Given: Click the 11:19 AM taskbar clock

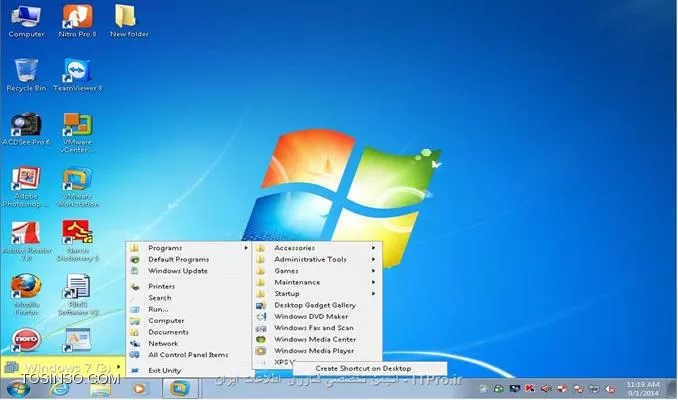Looking at the screenshot, I should click(643, 388).
